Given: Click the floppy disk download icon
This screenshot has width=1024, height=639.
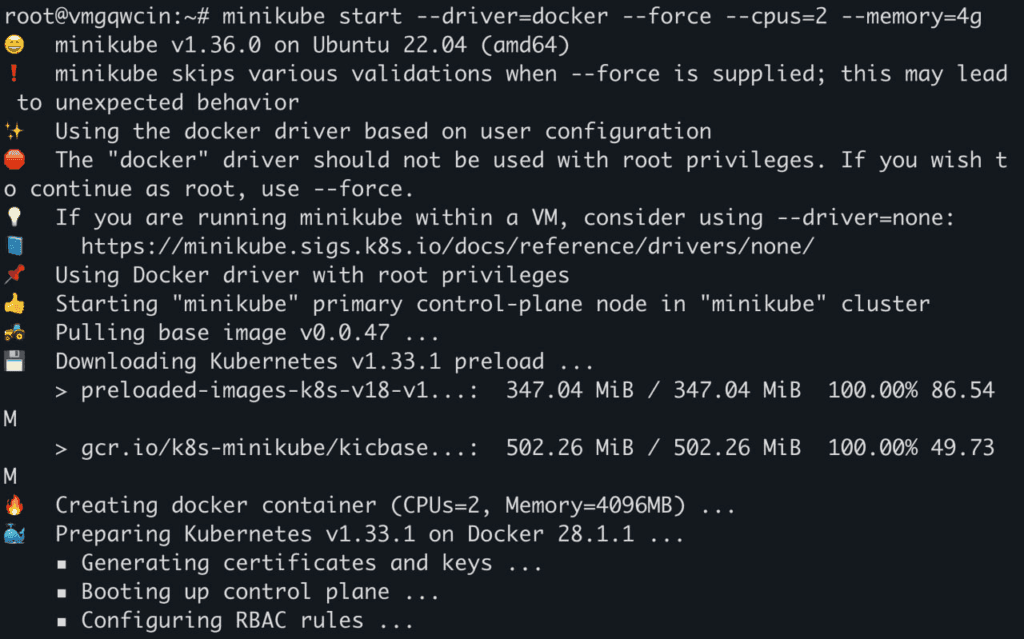Looking at the screenshot, I should (x=13, y=361).
